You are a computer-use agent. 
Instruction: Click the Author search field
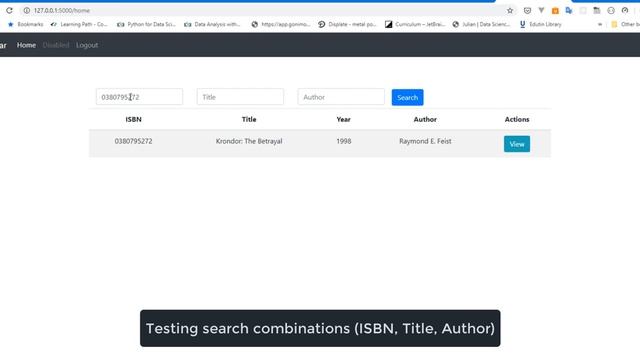341,97
